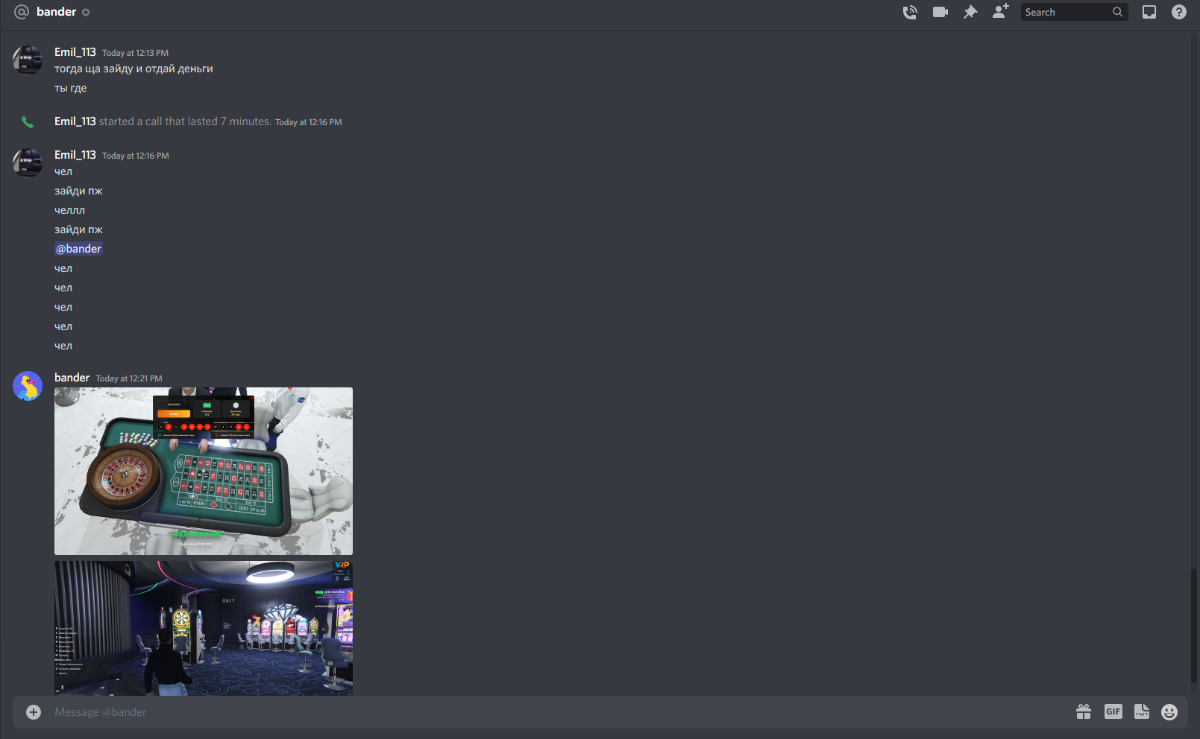This screenshot has height=739, width=1200.
Task: Open the roulette table image
Action: coord(203,470)
